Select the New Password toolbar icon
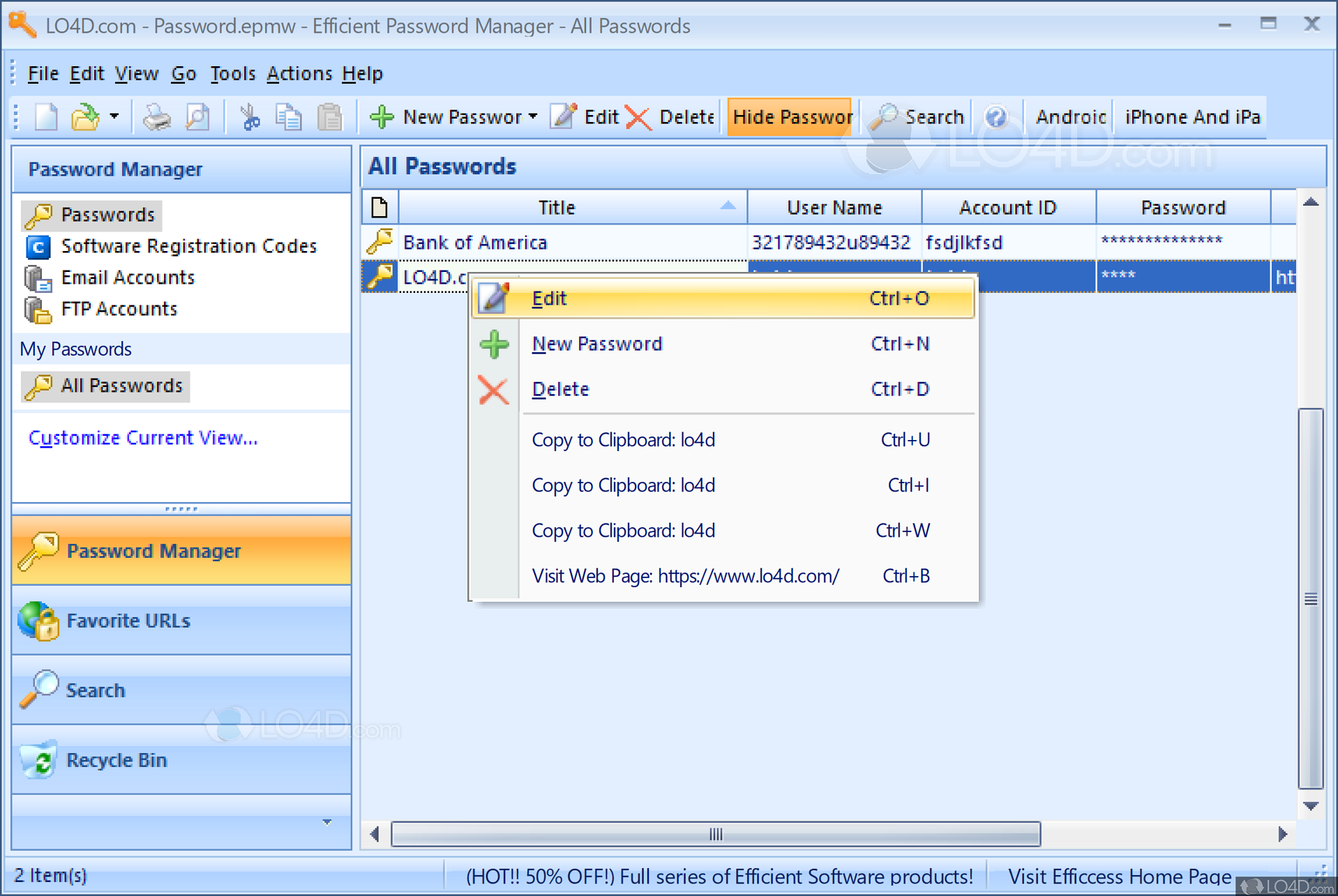The height and width of the screenshot is (896, 1338). point(381,116)
